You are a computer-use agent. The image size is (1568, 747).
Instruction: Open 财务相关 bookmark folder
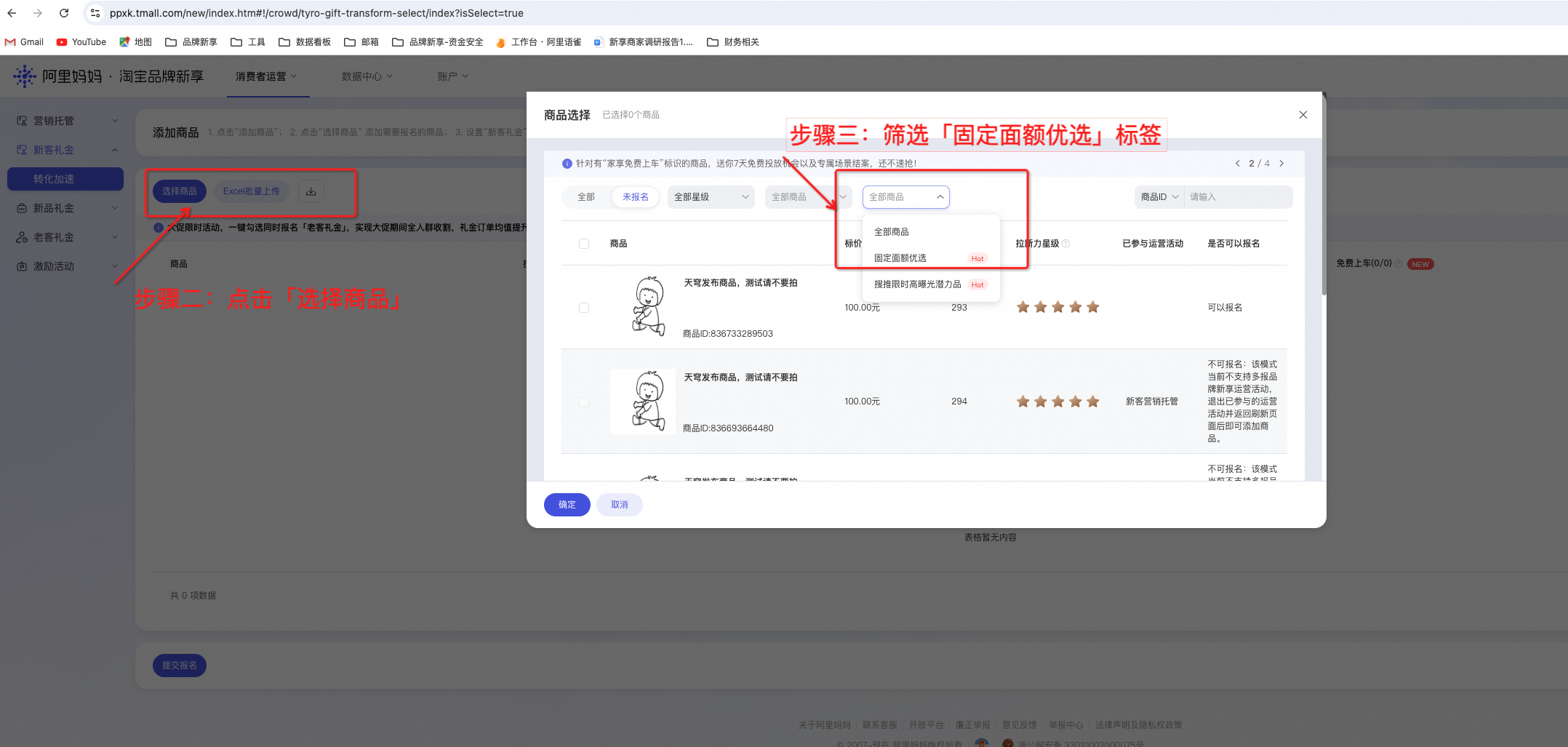tap(733, 42)
